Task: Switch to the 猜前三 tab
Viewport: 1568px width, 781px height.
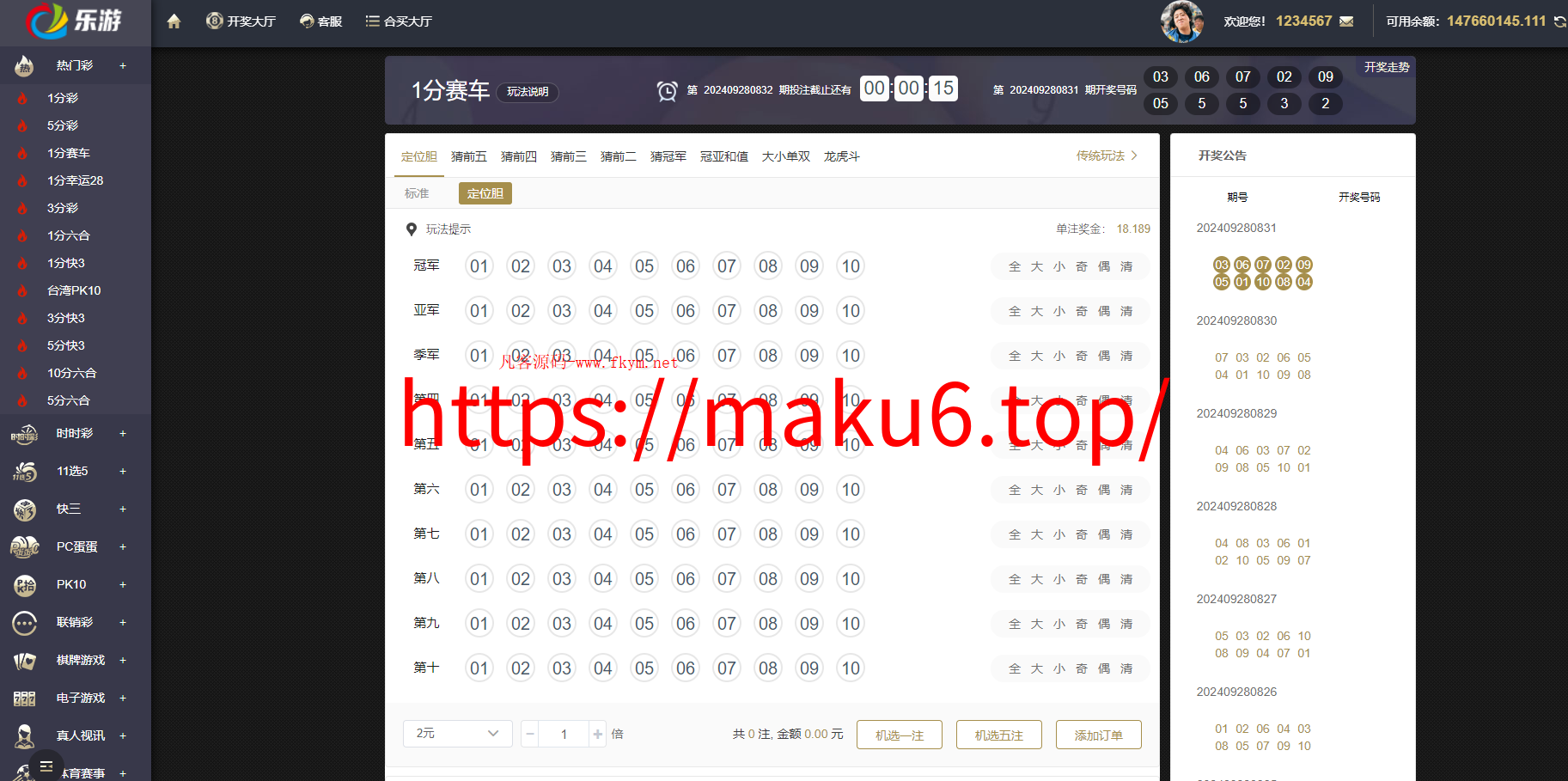Action: click(x=569, y=156)
